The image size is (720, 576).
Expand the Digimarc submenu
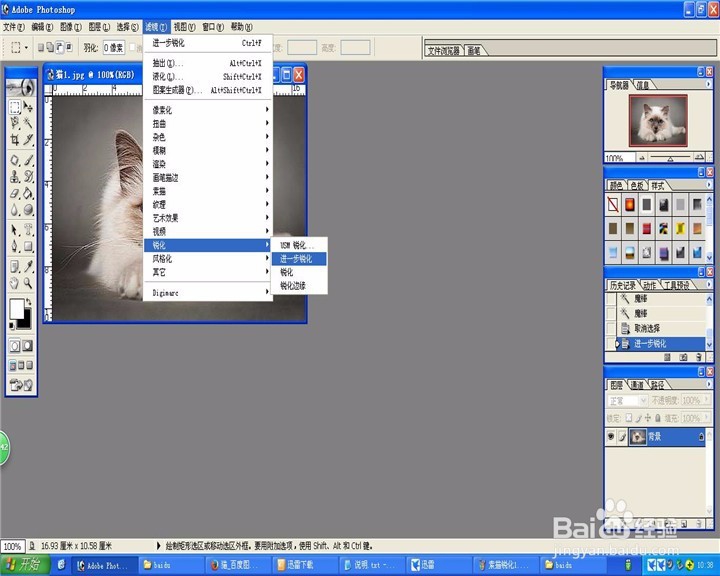(x=208, y=293)
